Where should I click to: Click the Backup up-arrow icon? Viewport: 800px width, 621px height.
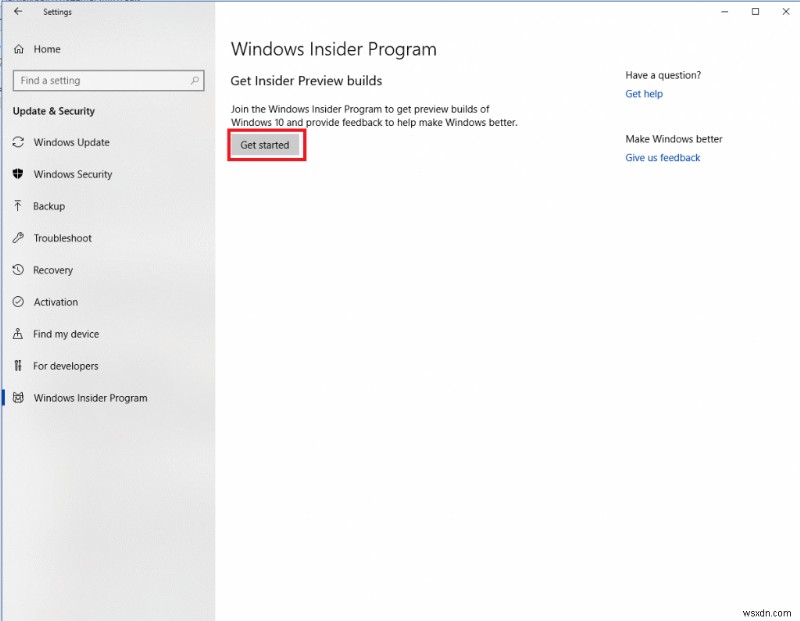(18, 206)
